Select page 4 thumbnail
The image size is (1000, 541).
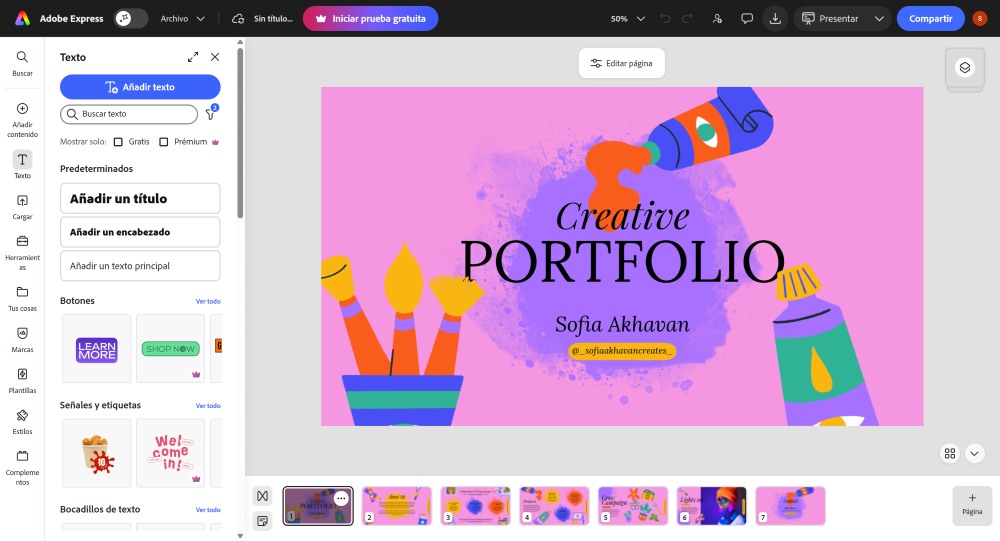pos(554,506)
